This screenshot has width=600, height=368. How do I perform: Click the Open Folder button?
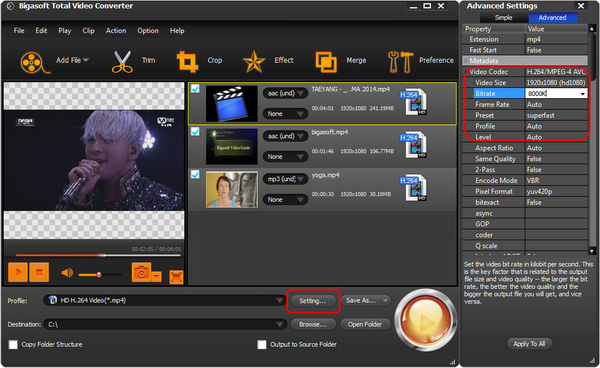click(365, 324)
